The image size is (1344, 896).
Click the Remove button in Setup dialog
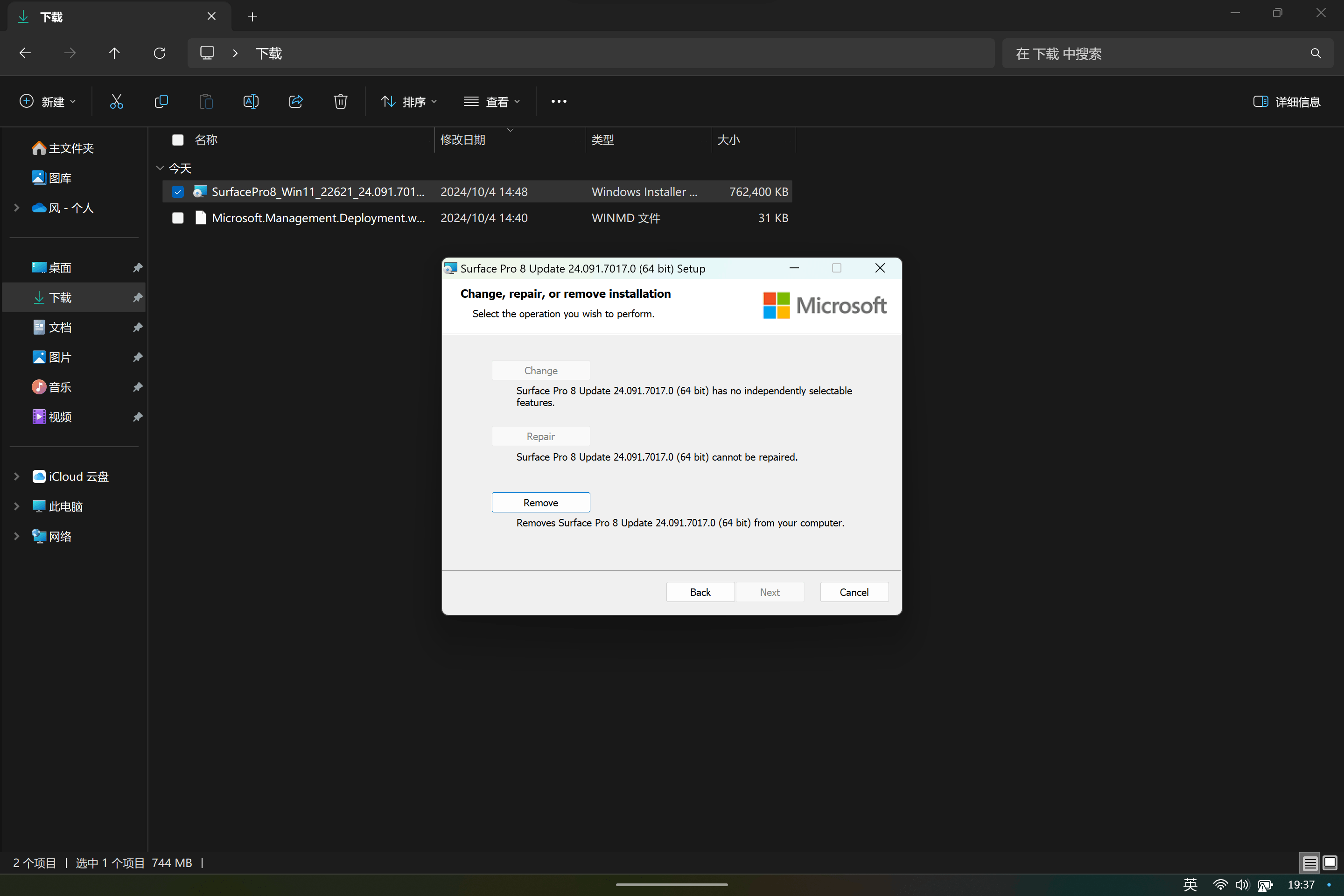(540, 502)
